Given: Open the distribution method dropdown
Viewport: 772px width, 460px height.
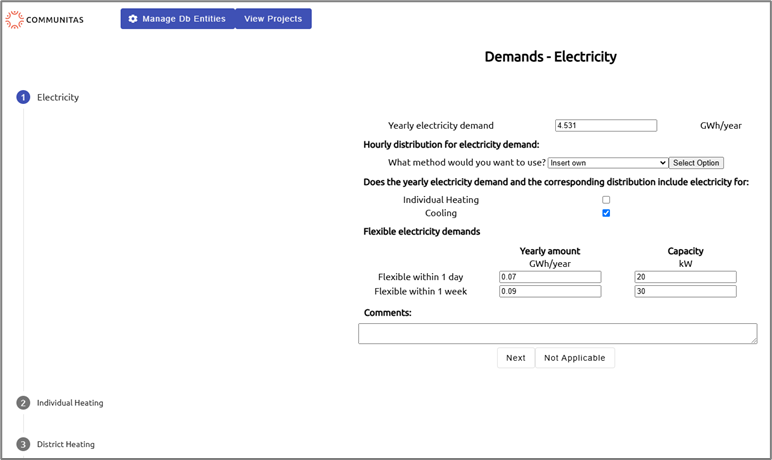Looking at the screenshot, I should (607, 163).
